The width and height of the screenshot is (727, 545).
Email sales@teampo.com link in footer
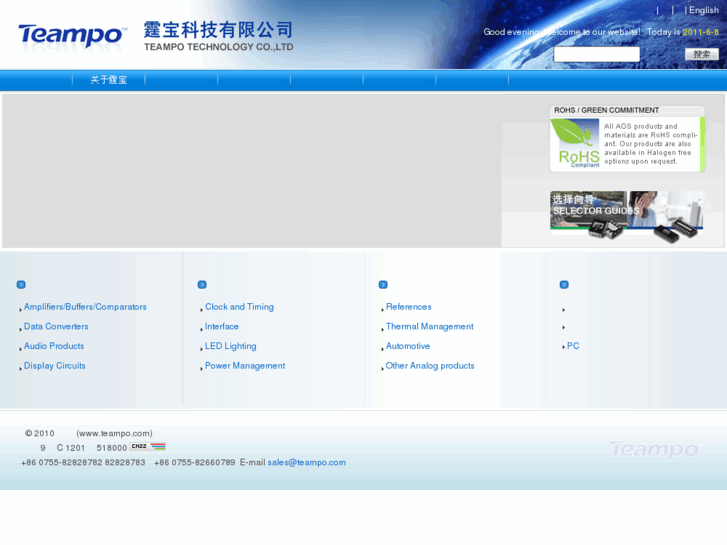pos(306,462)
